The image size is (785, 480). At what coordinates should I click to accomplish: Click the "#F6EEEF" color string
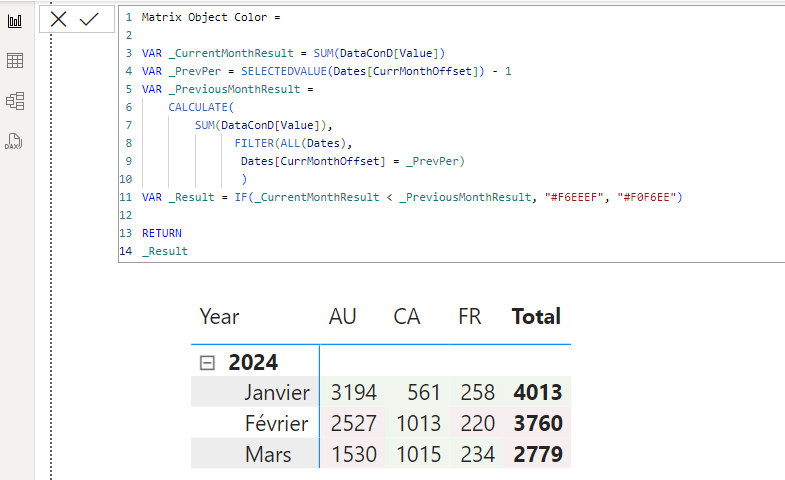tap(574, 197)
